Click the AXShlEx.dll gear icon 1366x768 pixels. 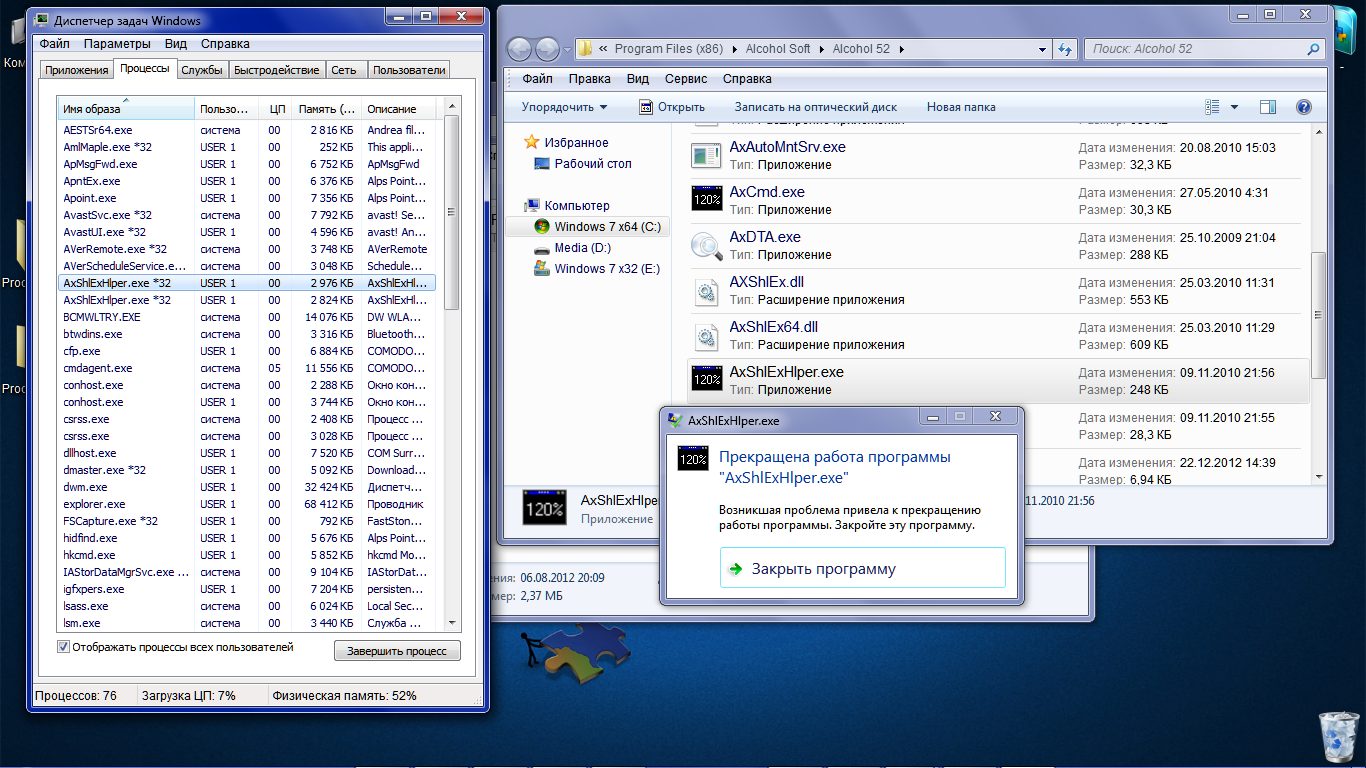coord(706,290)
